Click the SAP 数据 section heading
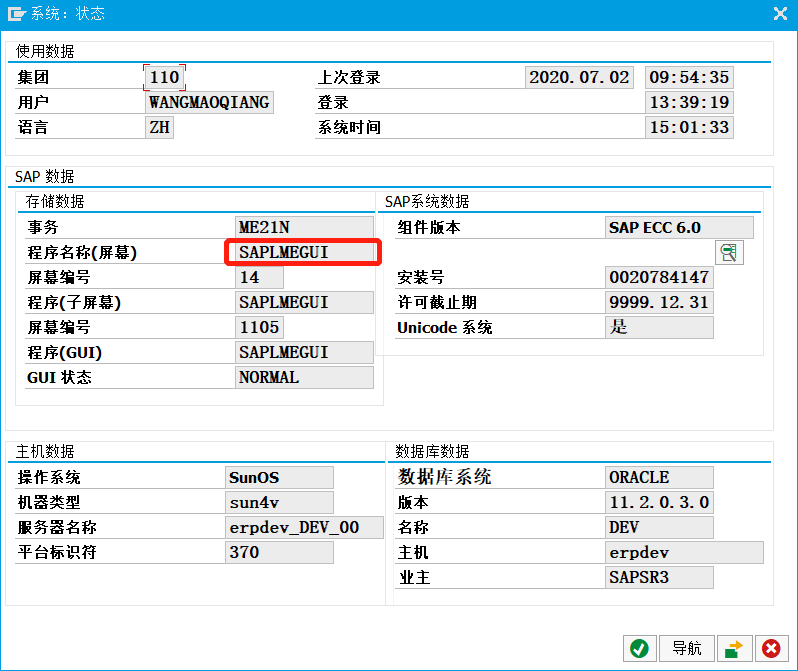 44,177
